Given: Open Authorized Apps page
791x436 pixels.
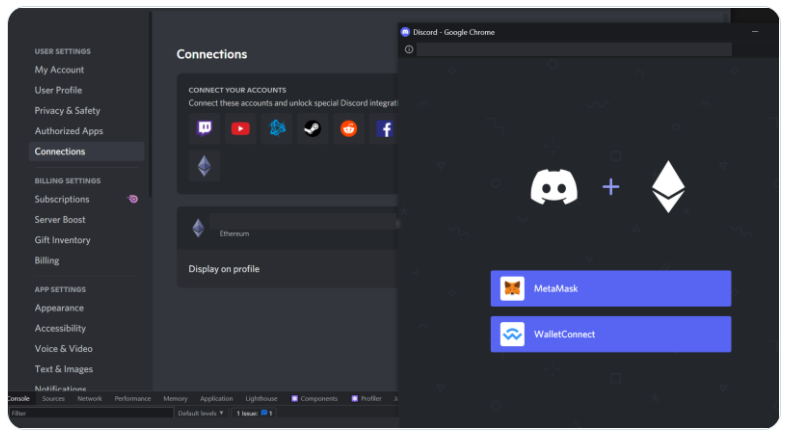Looking at the screenshot, I should pos(69,131).
